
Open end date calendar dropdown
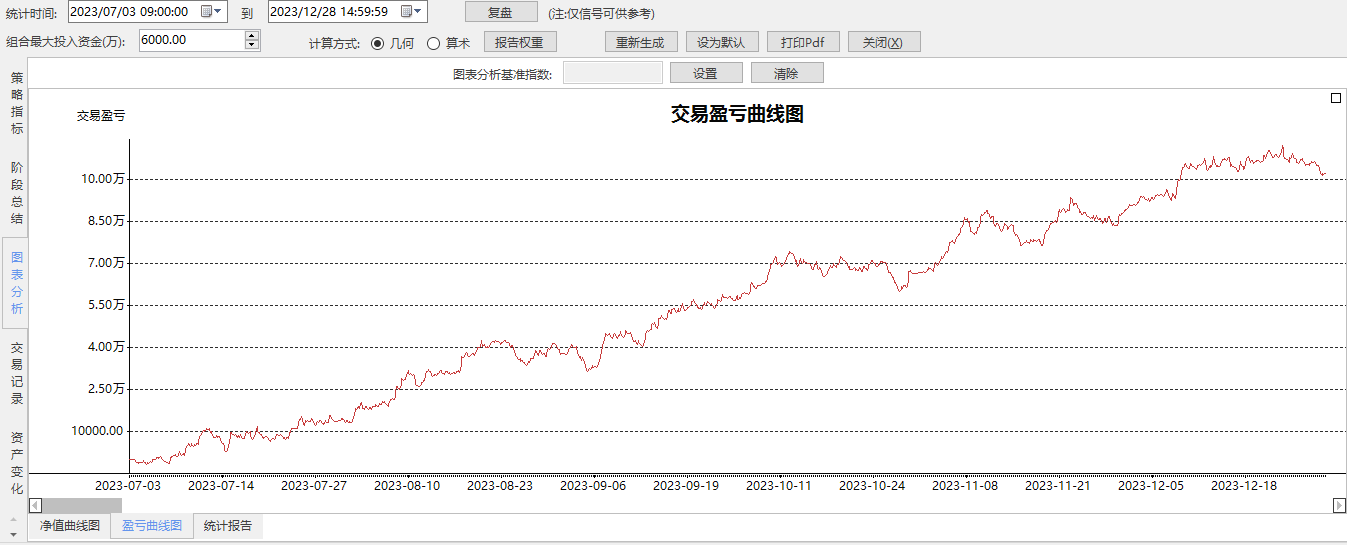[x=412, y=12]
